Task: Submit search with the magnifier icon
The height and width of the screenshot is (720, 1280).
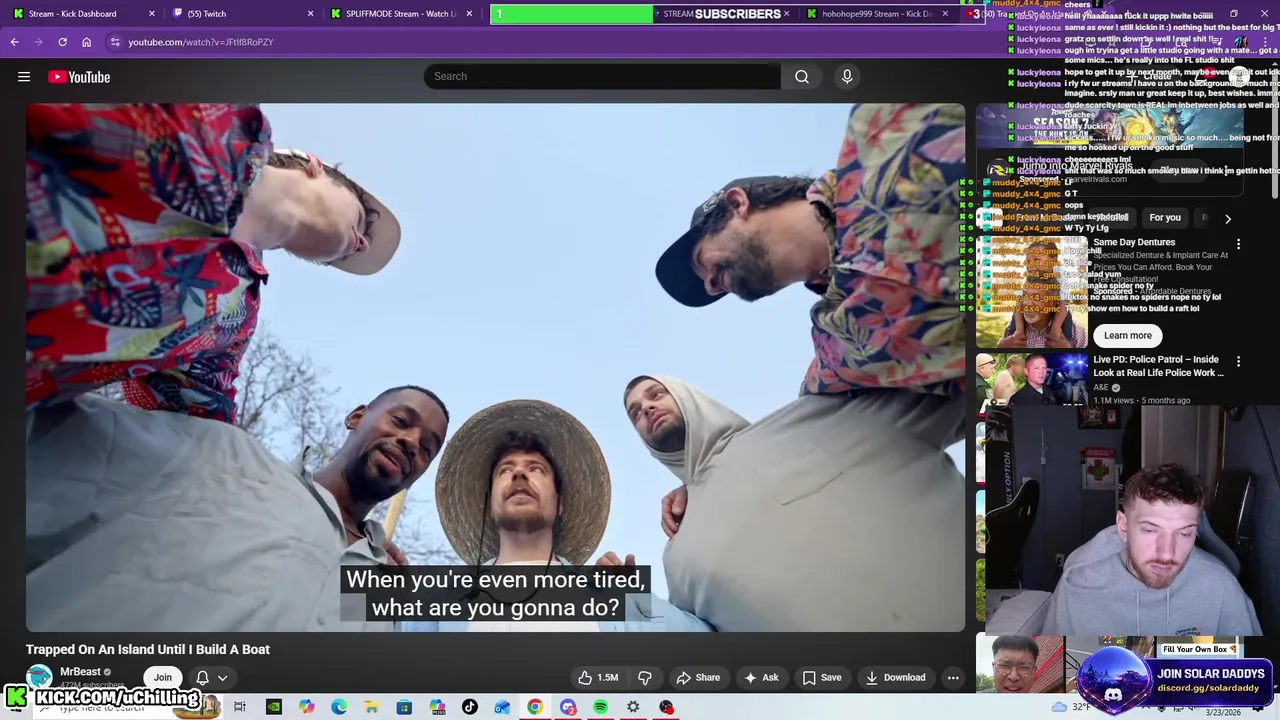Action: click(x=802, y=76)
